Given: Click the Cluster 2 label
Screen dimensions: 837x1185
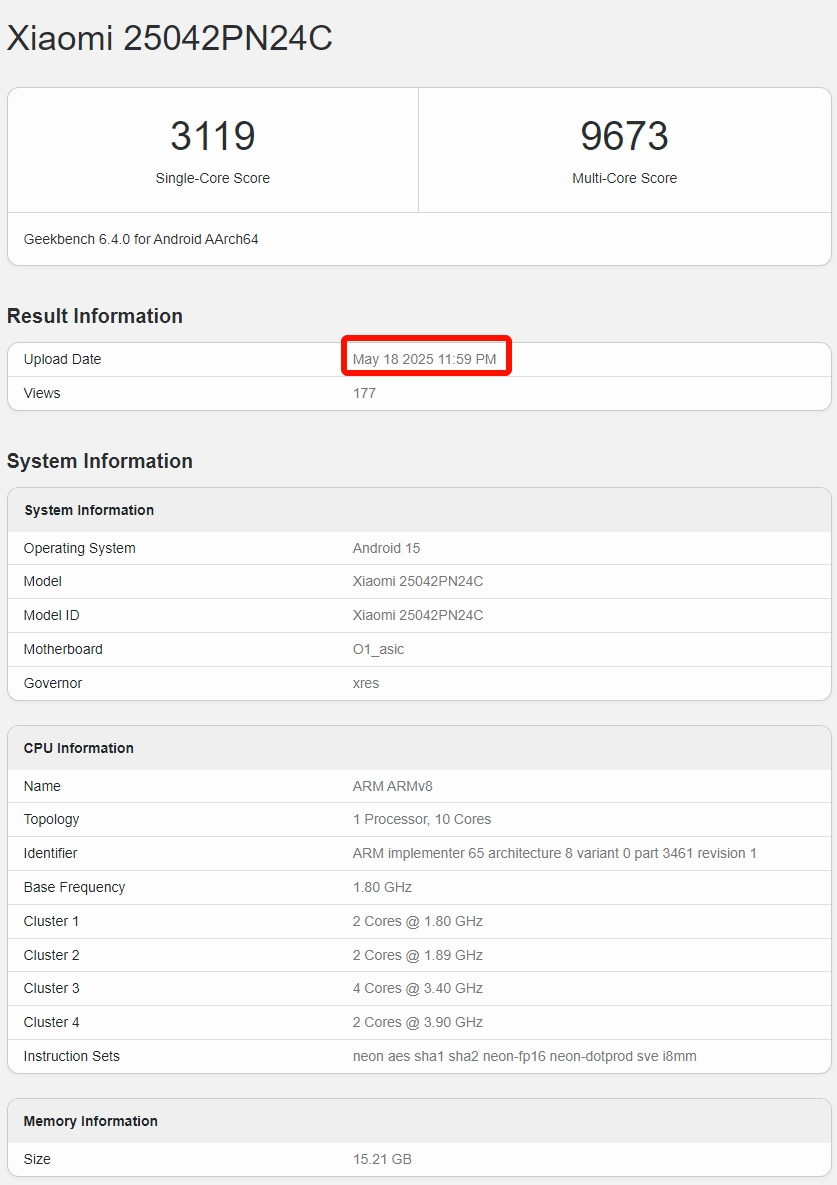Looking at the screenshot, I should (51, 955).
